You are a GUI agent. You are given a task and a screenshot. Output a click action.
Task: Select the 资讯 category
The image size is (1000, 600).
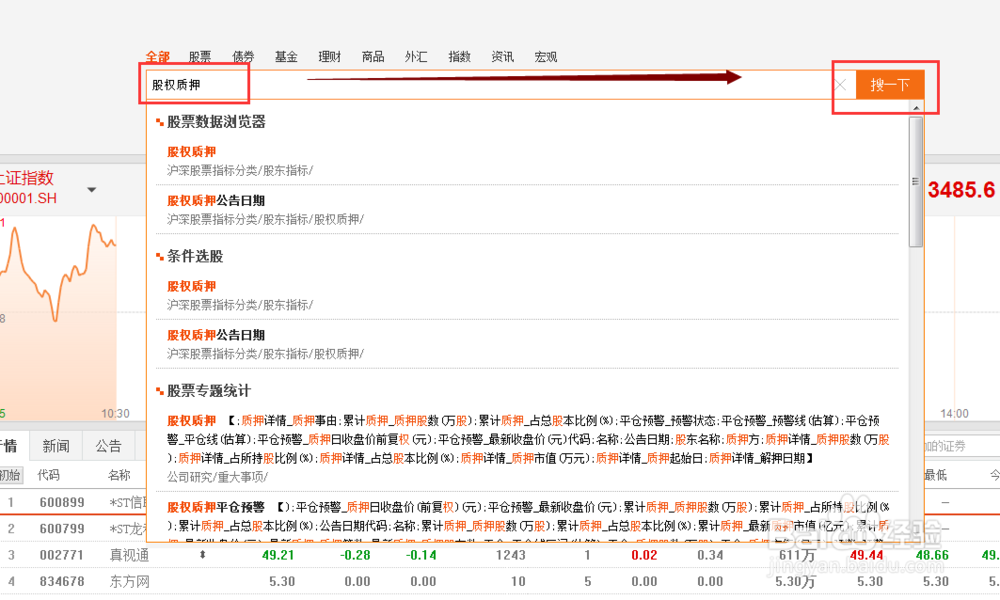coord(502,57)
